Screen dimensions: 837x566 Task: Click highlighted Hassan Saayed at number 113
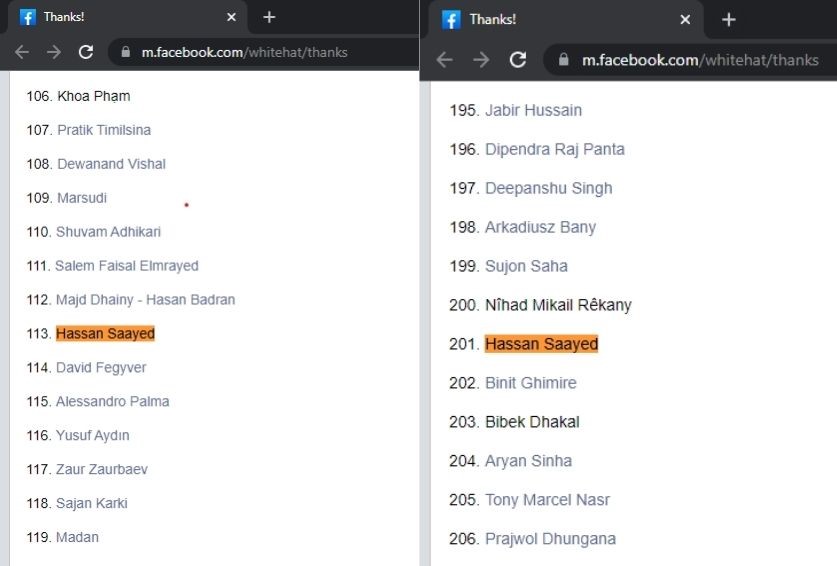105,333
